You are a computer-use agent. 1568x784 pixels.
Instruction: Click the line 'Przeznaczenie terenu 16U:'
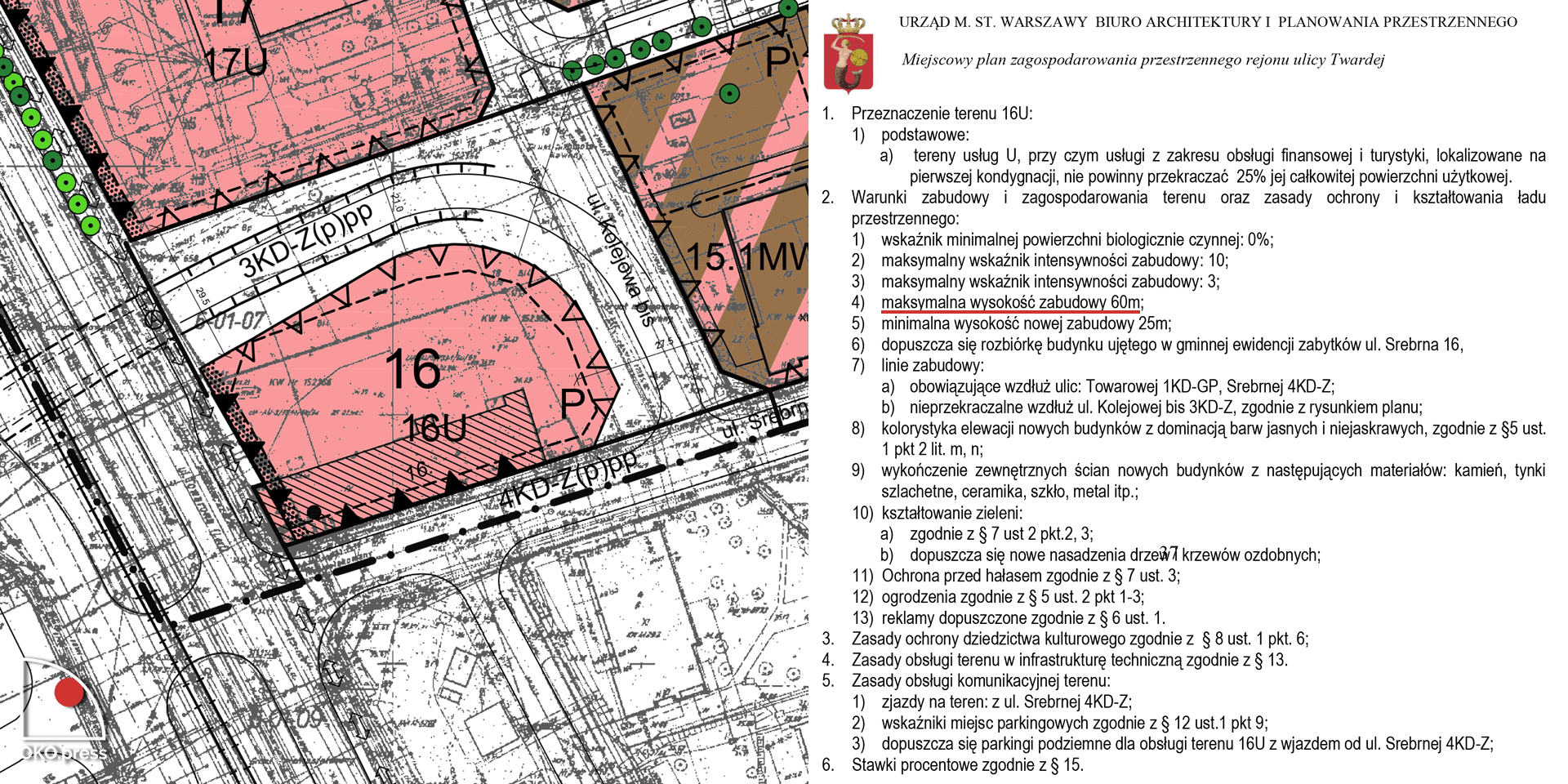[942, 114]
